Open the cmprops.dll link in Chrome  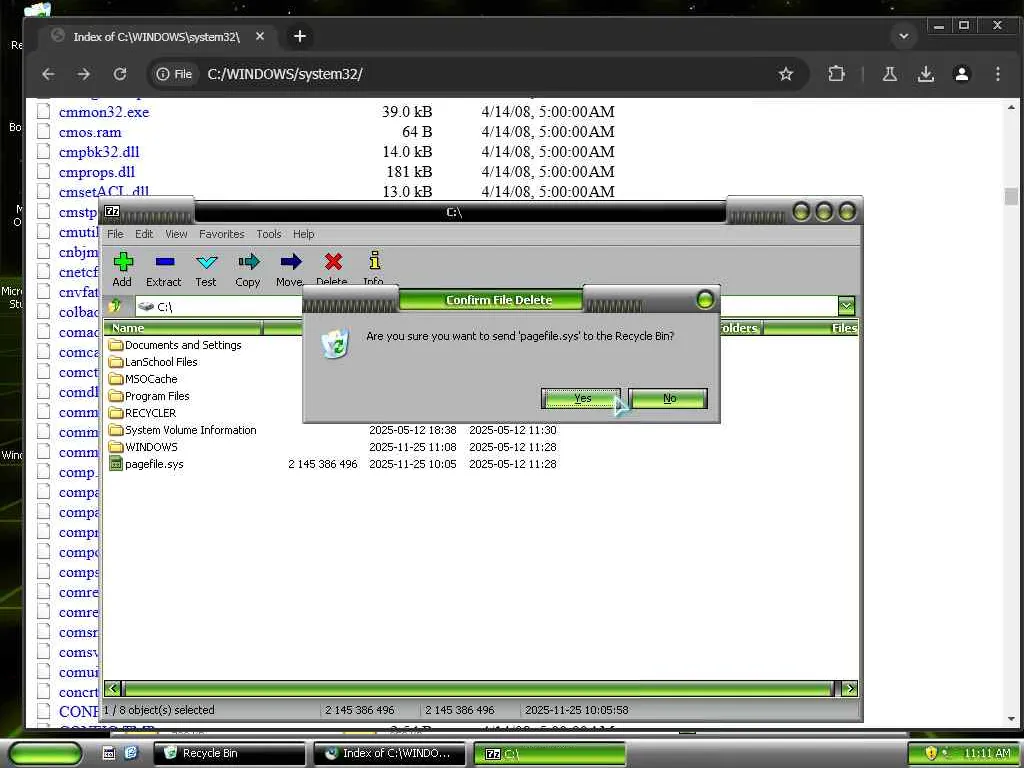click(97, 172)
